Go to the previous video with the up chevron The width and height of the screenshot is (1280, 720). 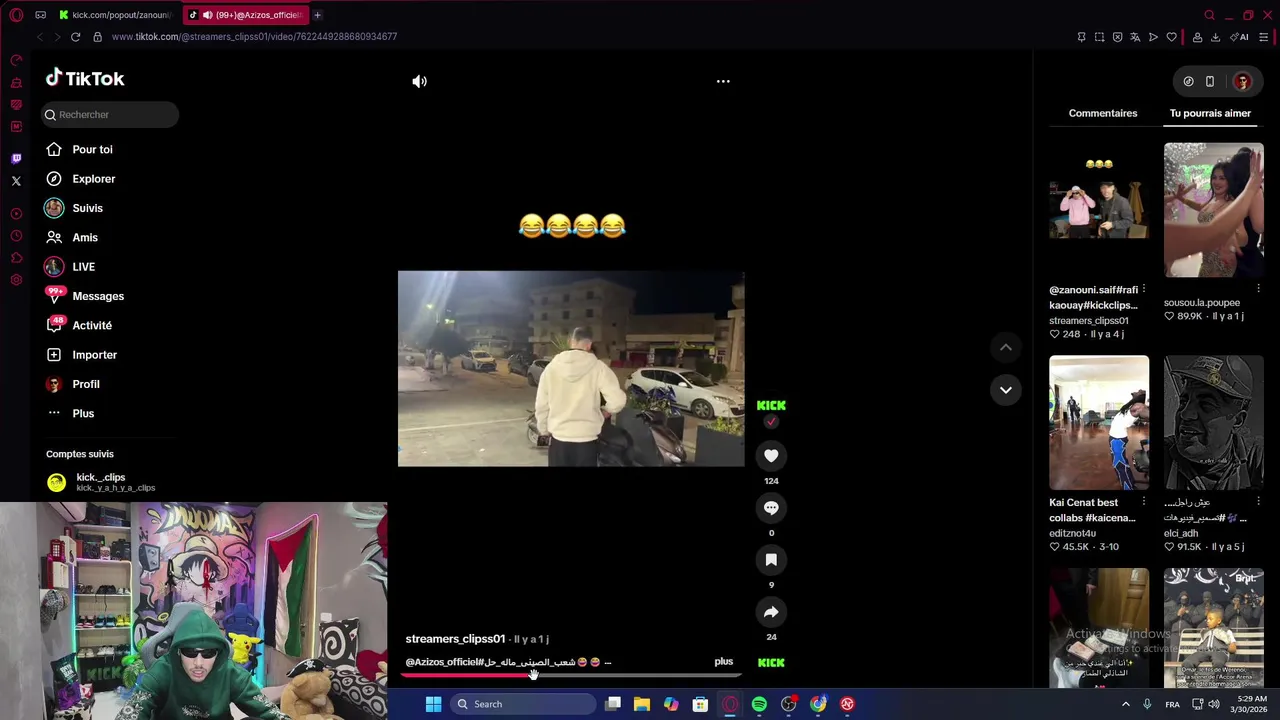tap(1006, 347)
